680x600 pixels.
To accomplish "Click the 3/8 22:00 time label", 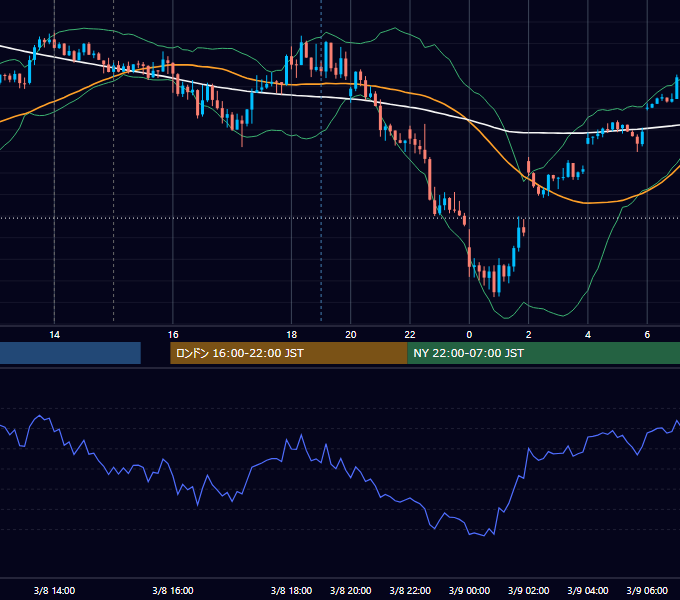I will coord(410,590).
